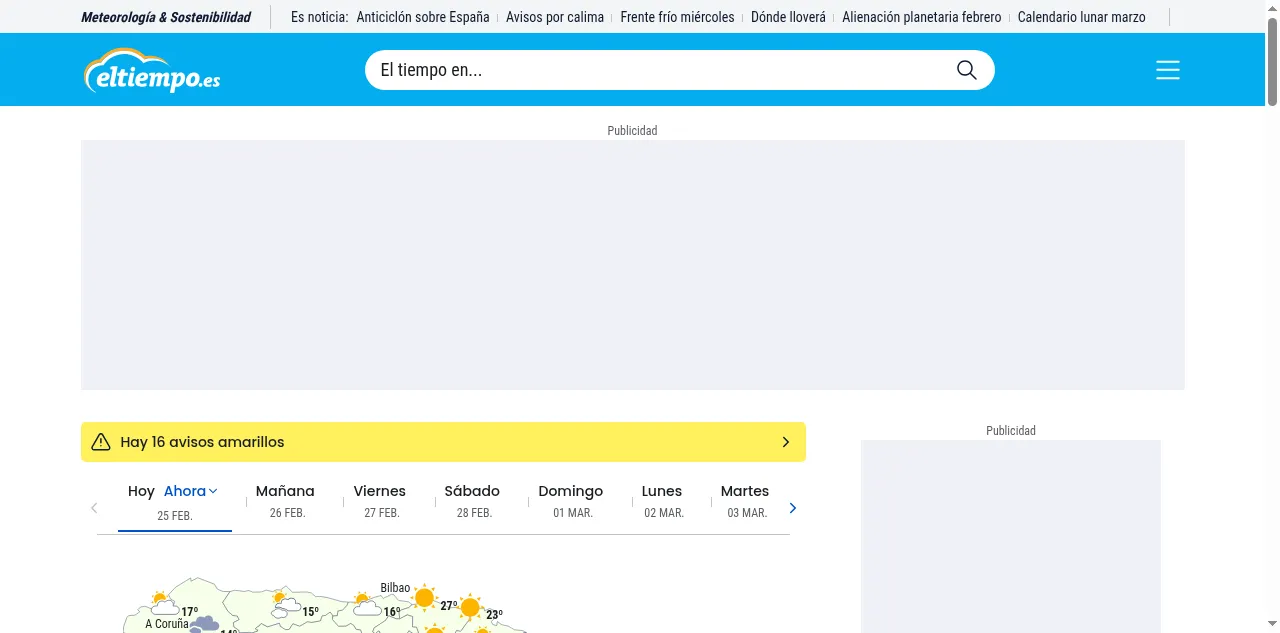Click Hay 16 avisos amarillos banner text
1280x633 pixels.
coord(202,442)
